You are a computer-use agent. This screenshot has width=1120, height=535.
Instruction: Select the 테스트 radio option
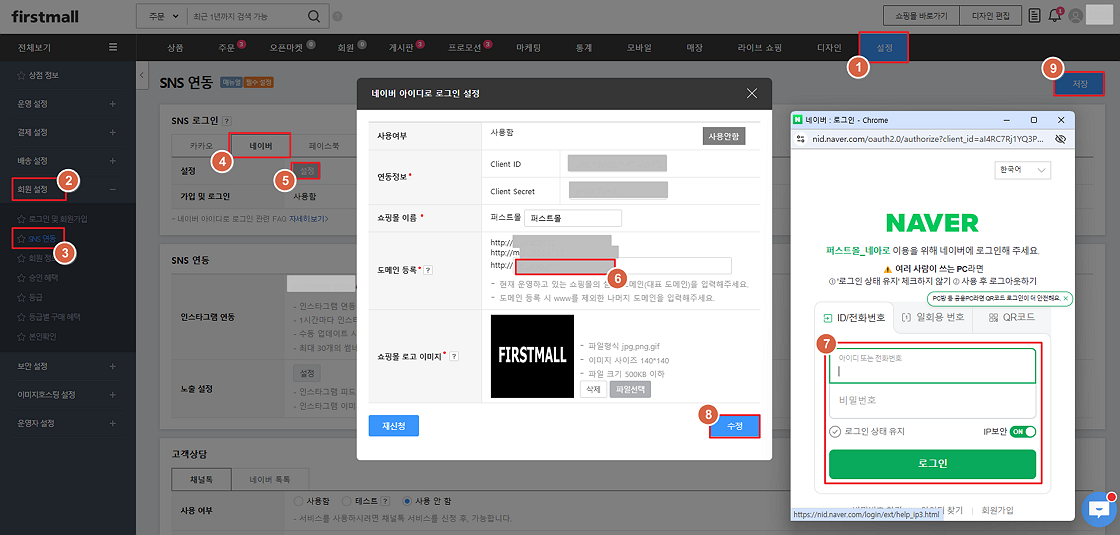(347, 501)
